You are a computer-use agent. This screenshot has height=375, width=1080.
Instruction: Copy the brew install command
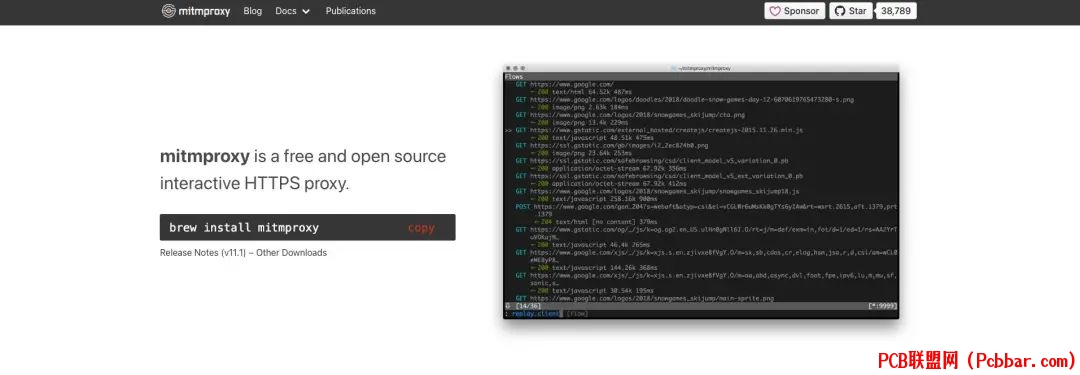pos(421,227)
